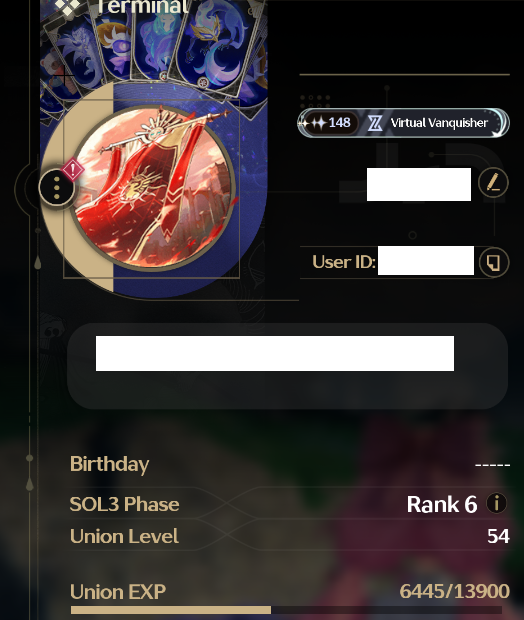The height and width of the screenshot is (620, 524).
Task: Click the Terminal logo icon
Action: click(x=68, y=8)
